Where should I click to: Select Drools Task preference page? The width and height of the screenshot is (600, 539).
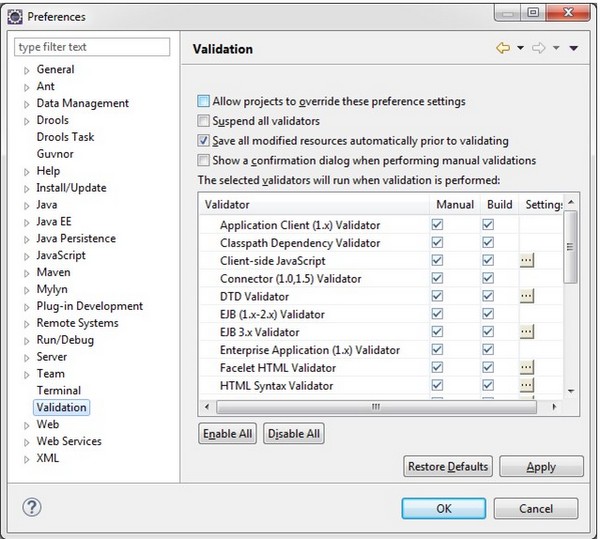pos(65,137)
